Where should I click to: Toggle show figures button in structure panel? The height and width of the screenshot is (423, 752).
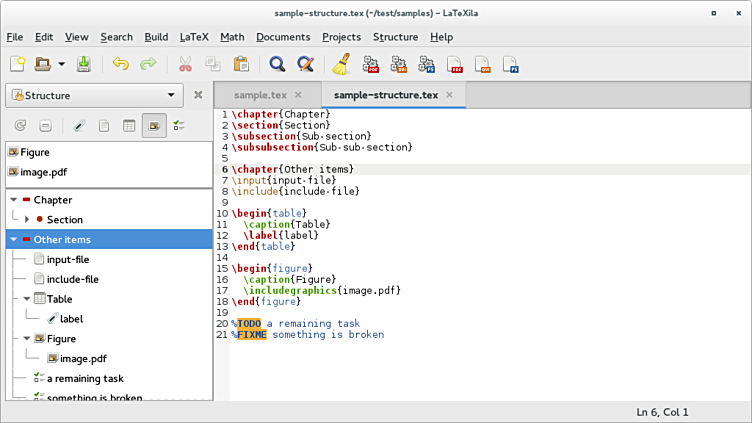point(154,126)
